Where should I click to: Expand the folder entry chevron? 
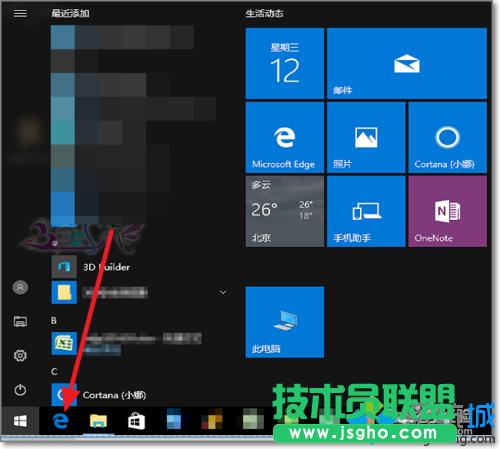click(223, 292)
